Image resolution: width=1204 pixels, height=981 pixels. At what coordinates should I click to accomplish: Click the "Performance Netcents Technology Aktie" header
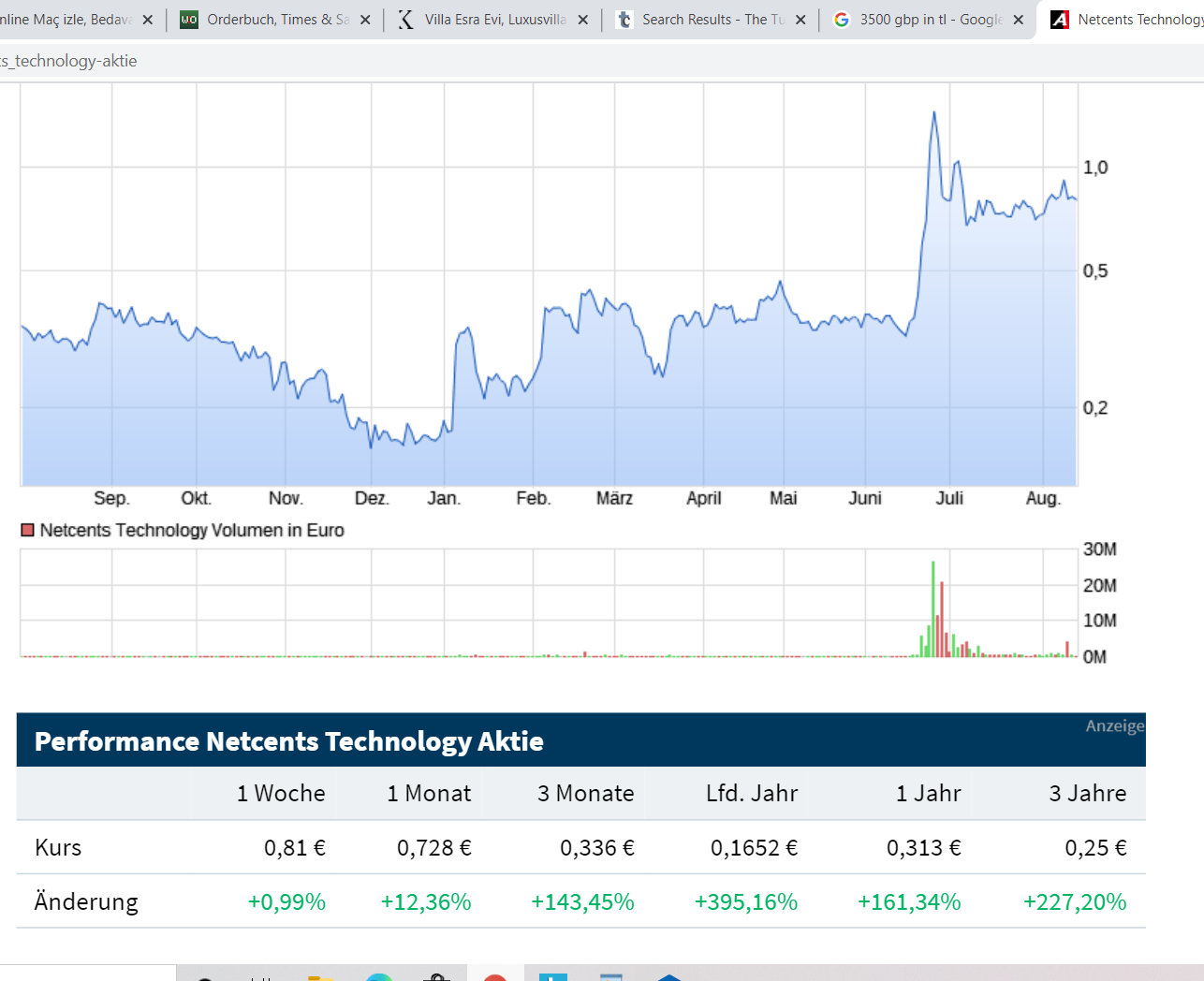point(287,741)
